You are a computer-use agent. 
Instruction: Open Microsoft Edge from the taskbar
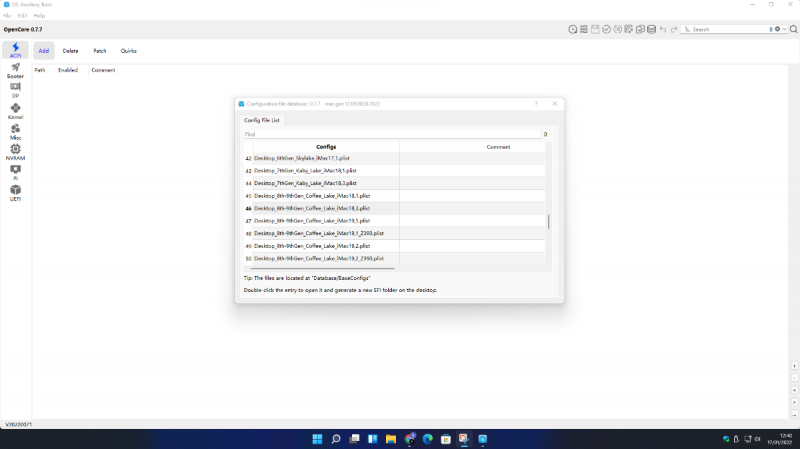click(428, 439)
